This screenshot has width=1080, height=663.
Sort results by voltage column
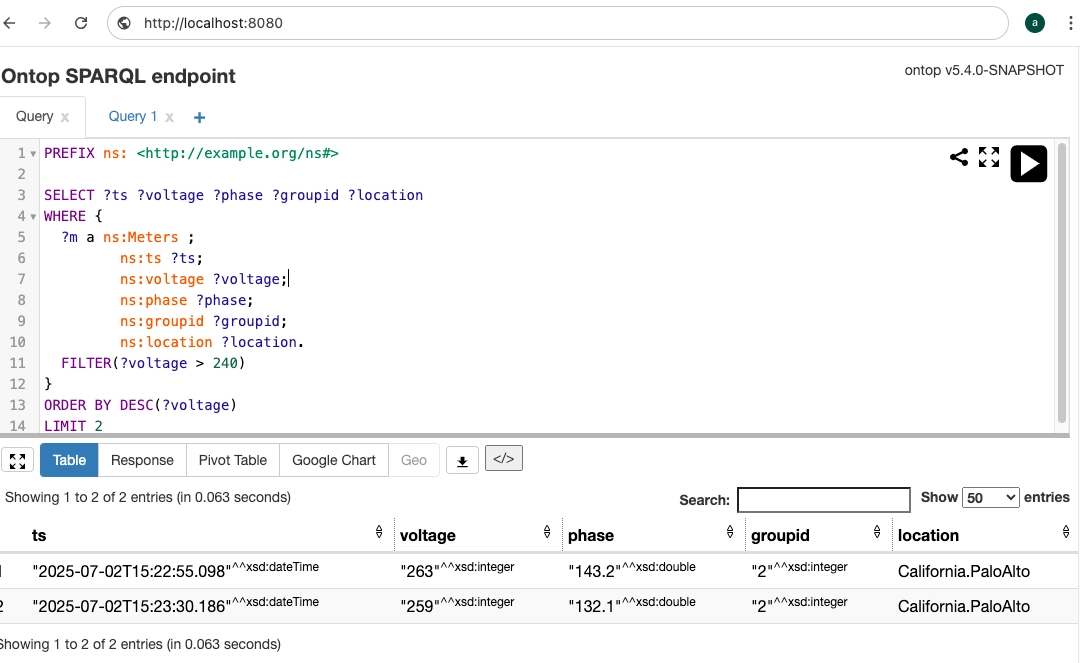tap(547, 533)
